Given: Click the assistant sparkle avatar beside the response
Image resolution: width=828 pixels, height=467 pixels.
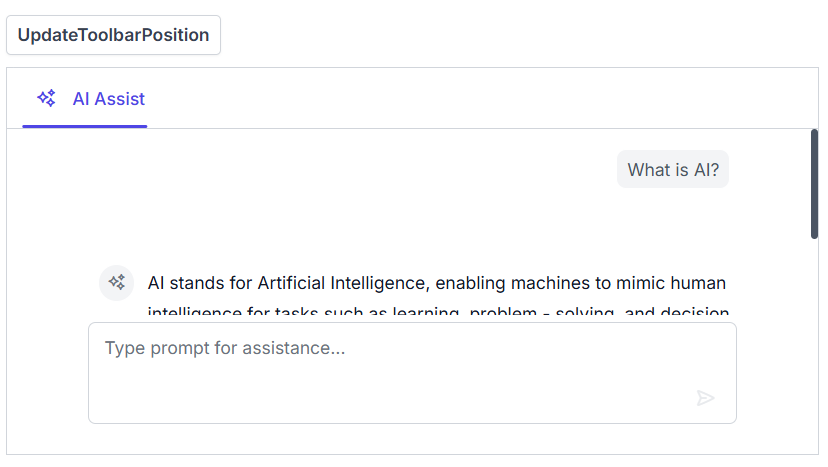Looking at the screenshot, I should tap(116, 283).
